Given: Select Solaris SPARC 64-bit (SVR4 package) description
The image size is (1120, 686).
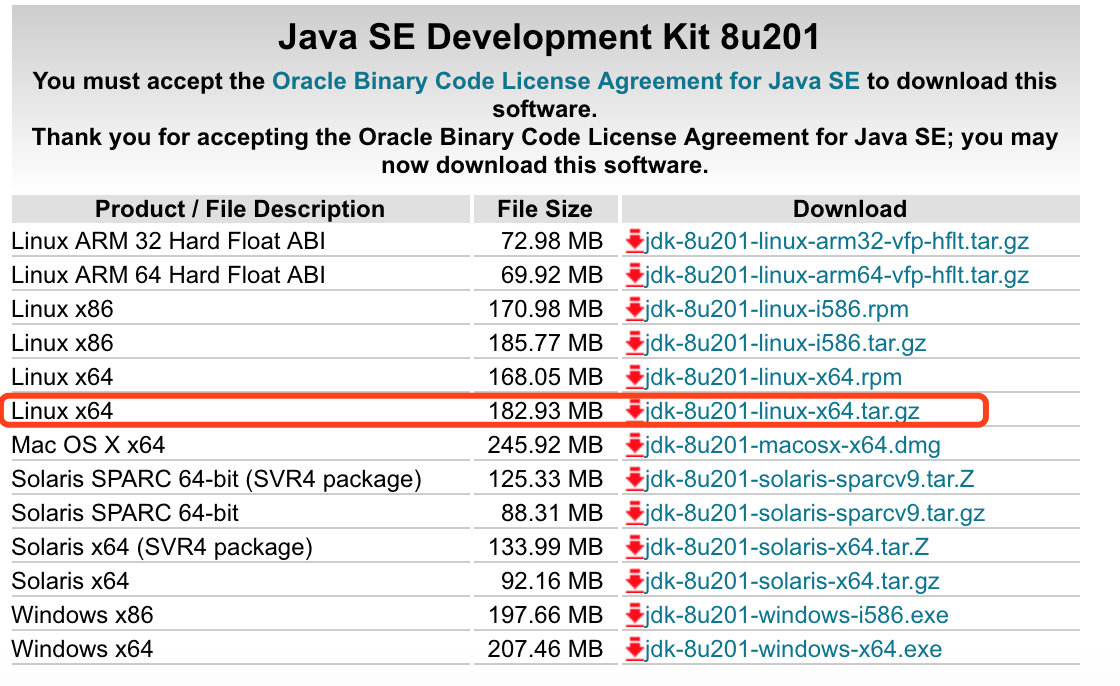Looking at the screenshot, I should [x=216, y=479].
